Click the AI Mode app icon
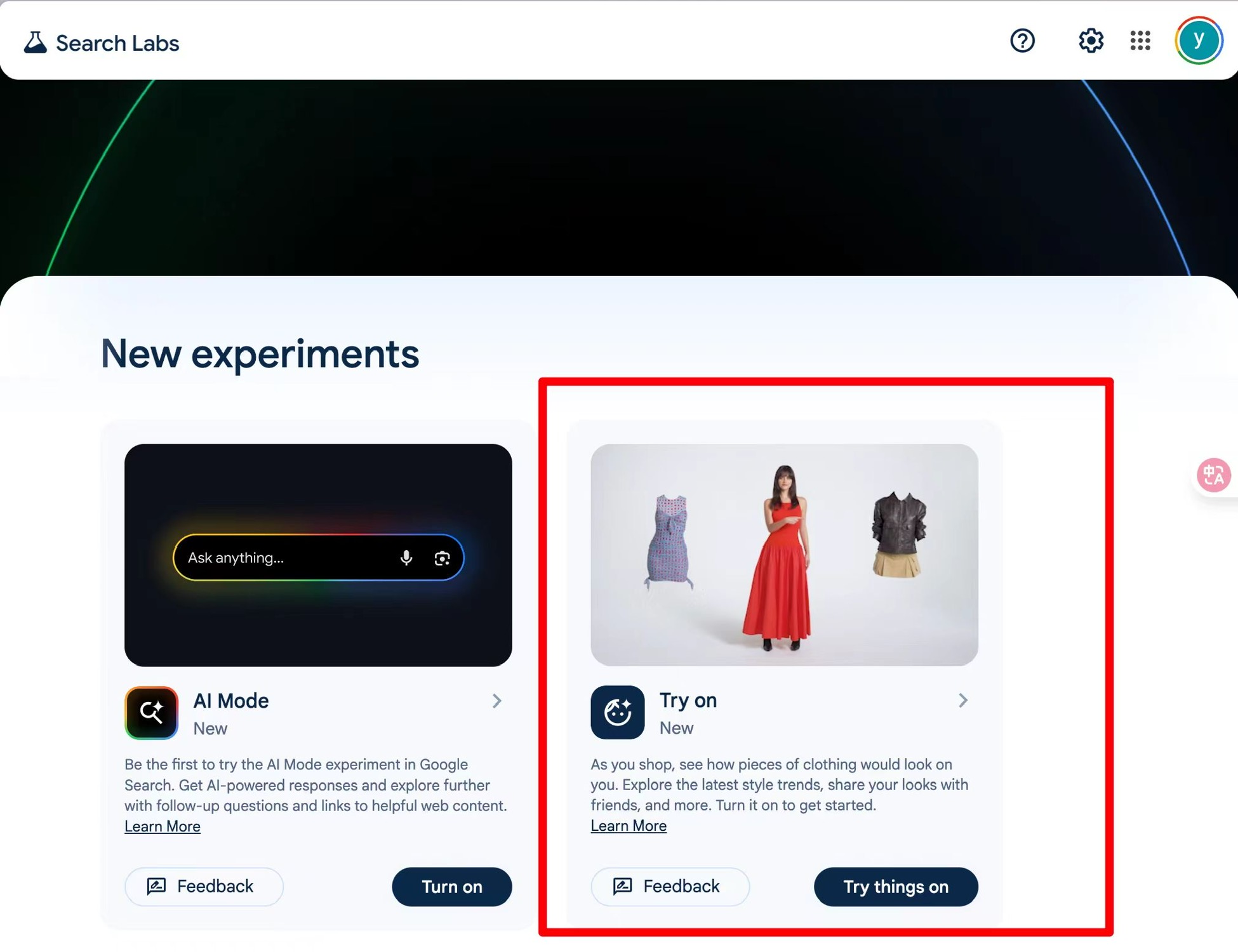The height and width of the screenshot is (952, 1238). [x=151, y=712]
